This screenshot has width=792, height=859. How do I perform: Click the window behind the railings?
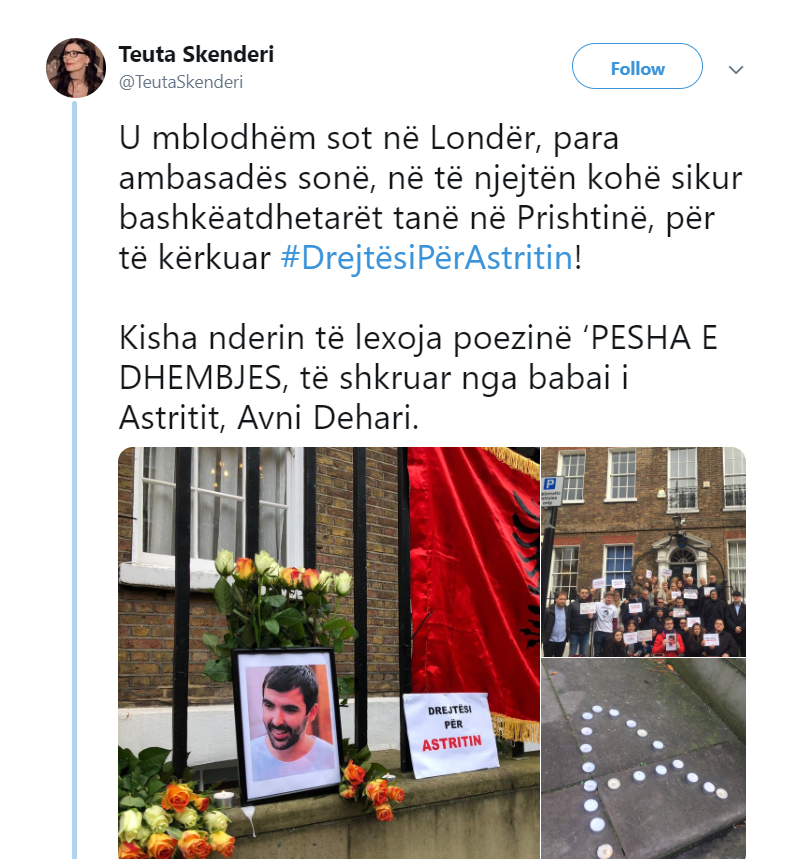[216, 507]
